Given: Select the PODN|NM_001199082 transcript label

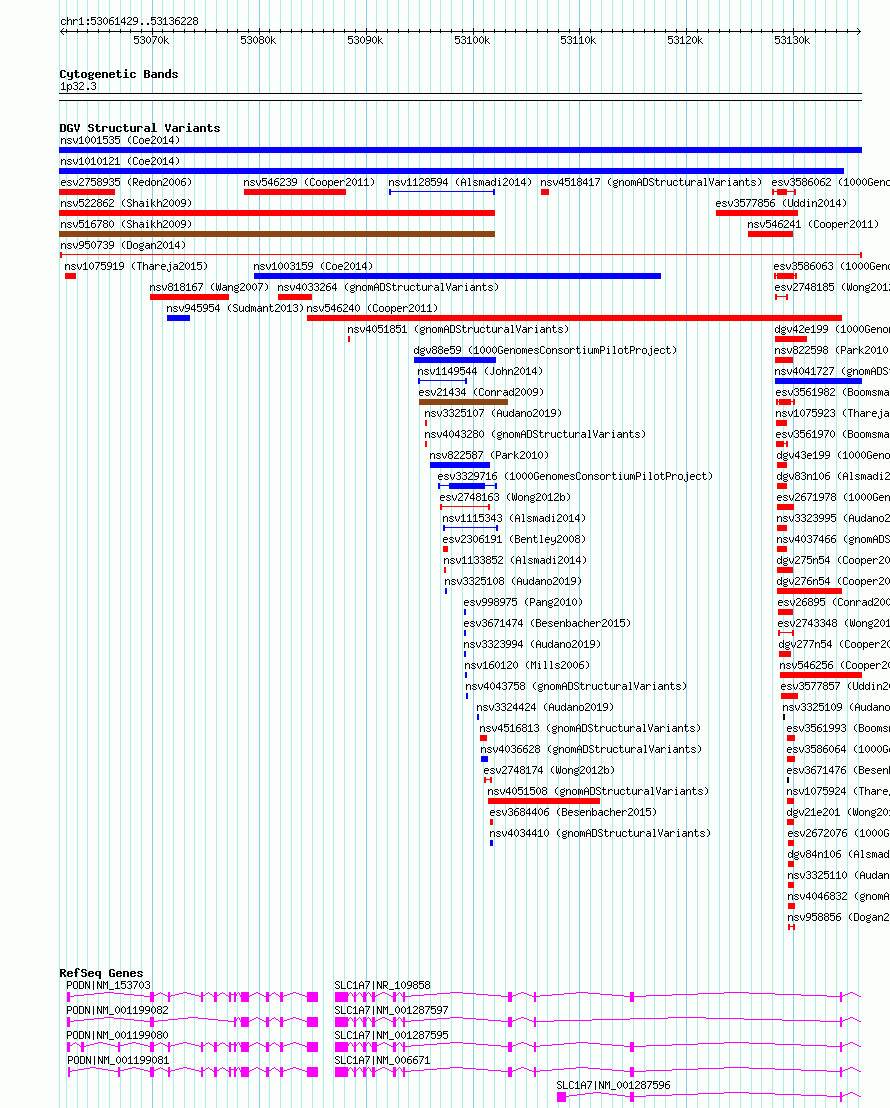Looking at the screenshot, I should 117,1010.
